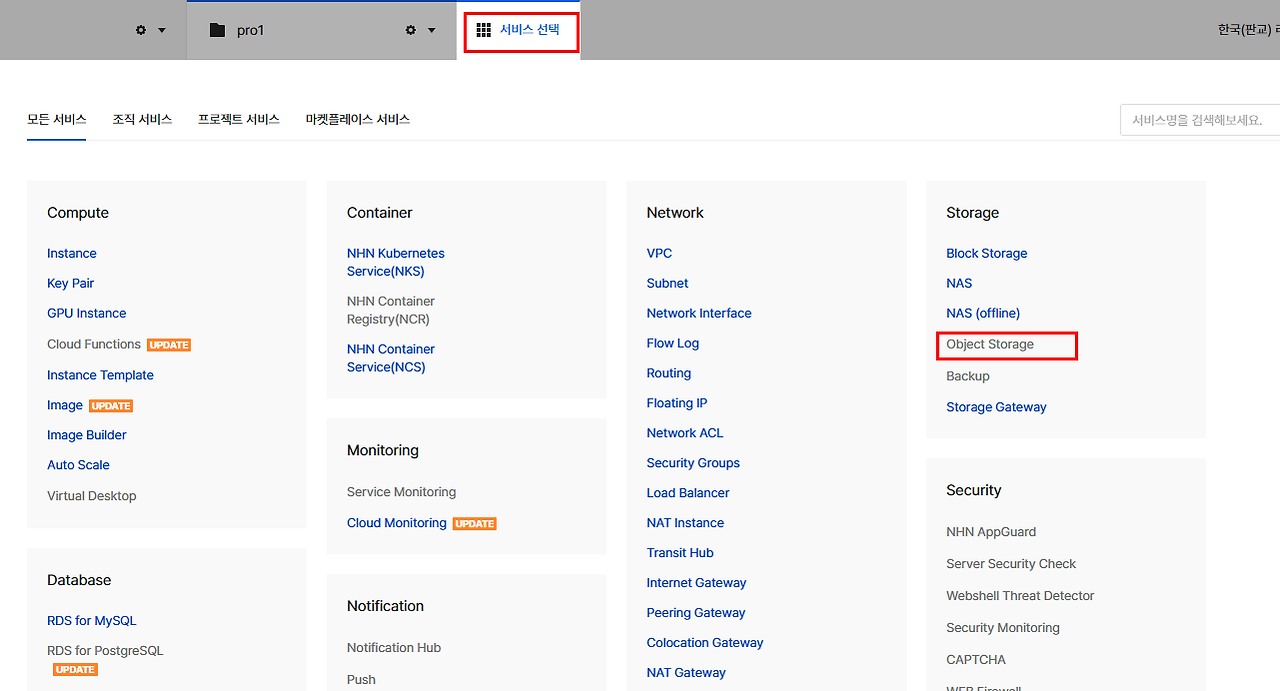
Task: Open Service Monitoring
Action: pos(401,492)
